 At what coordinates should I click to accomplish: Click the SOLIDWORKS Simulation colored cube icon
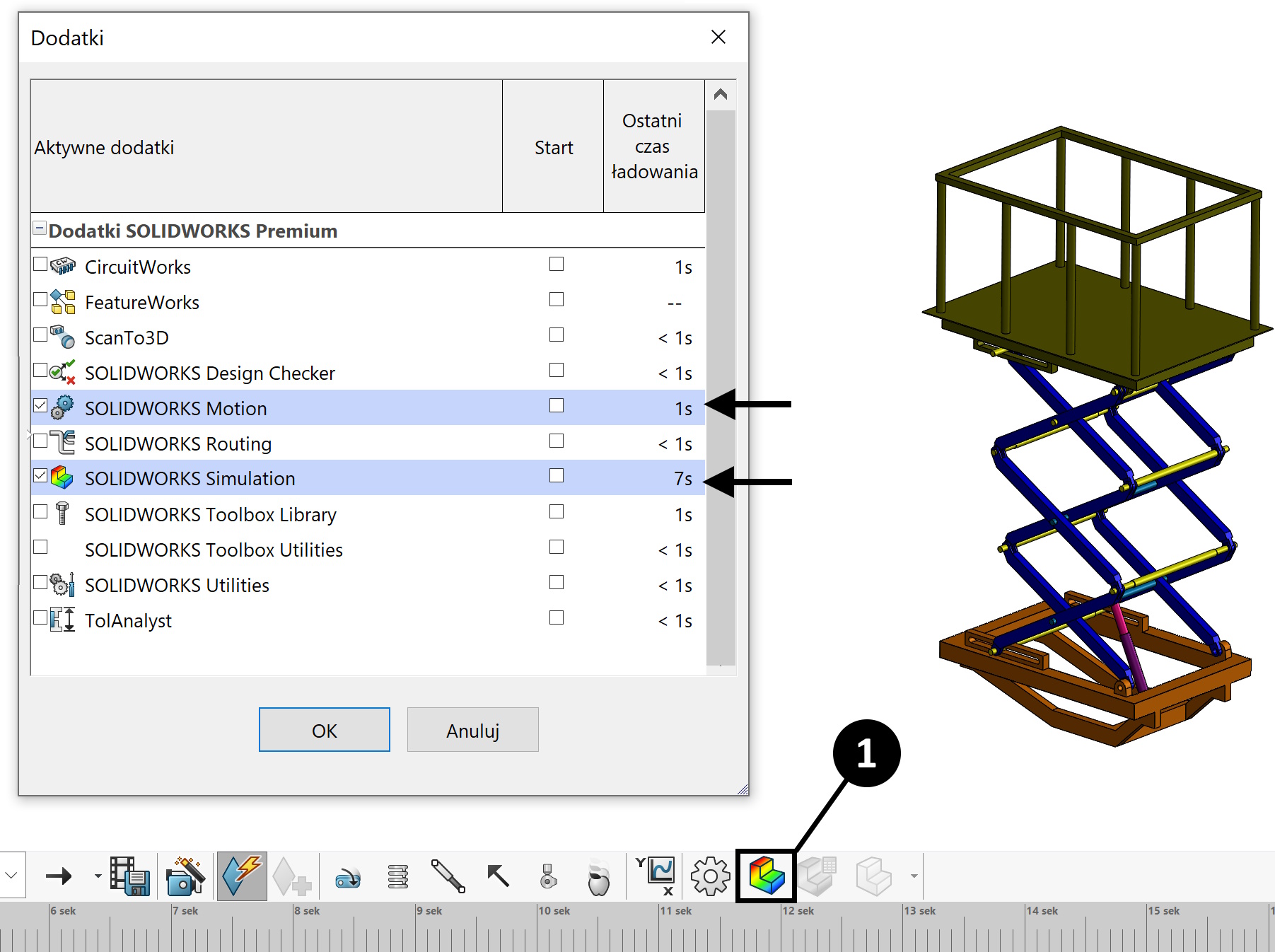(x=62, y=477)
